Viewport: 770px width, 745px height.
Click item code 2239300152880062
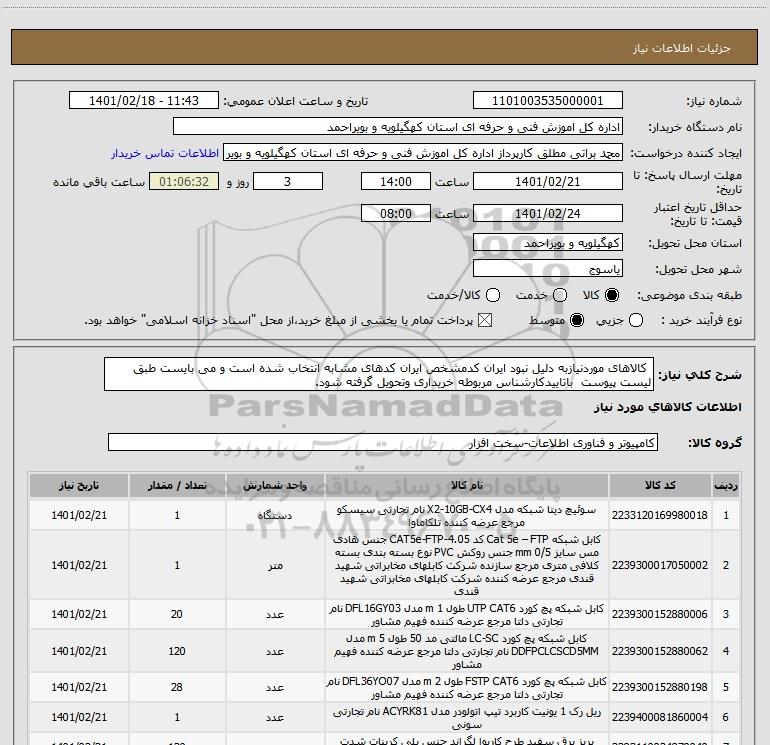coord(660,651)
